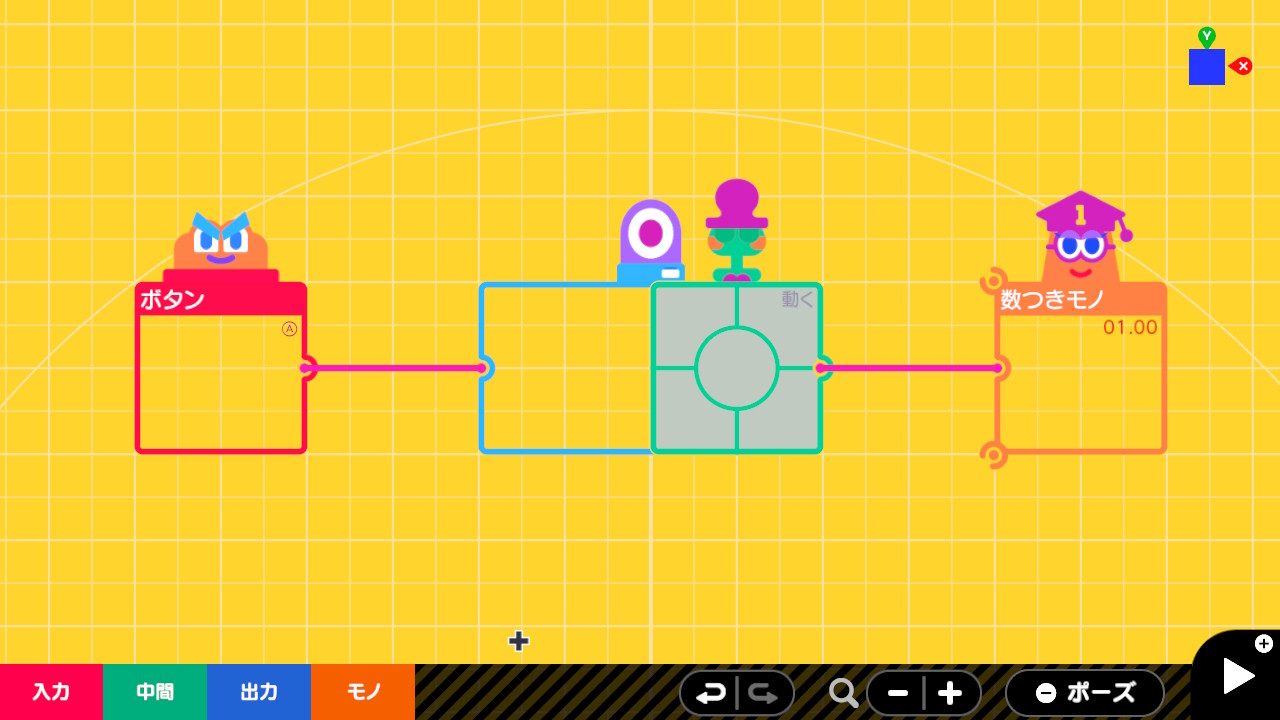Click the lower connection port of 数つきモノ
This screenshot has height=720, width=1280.
(993, 456)
